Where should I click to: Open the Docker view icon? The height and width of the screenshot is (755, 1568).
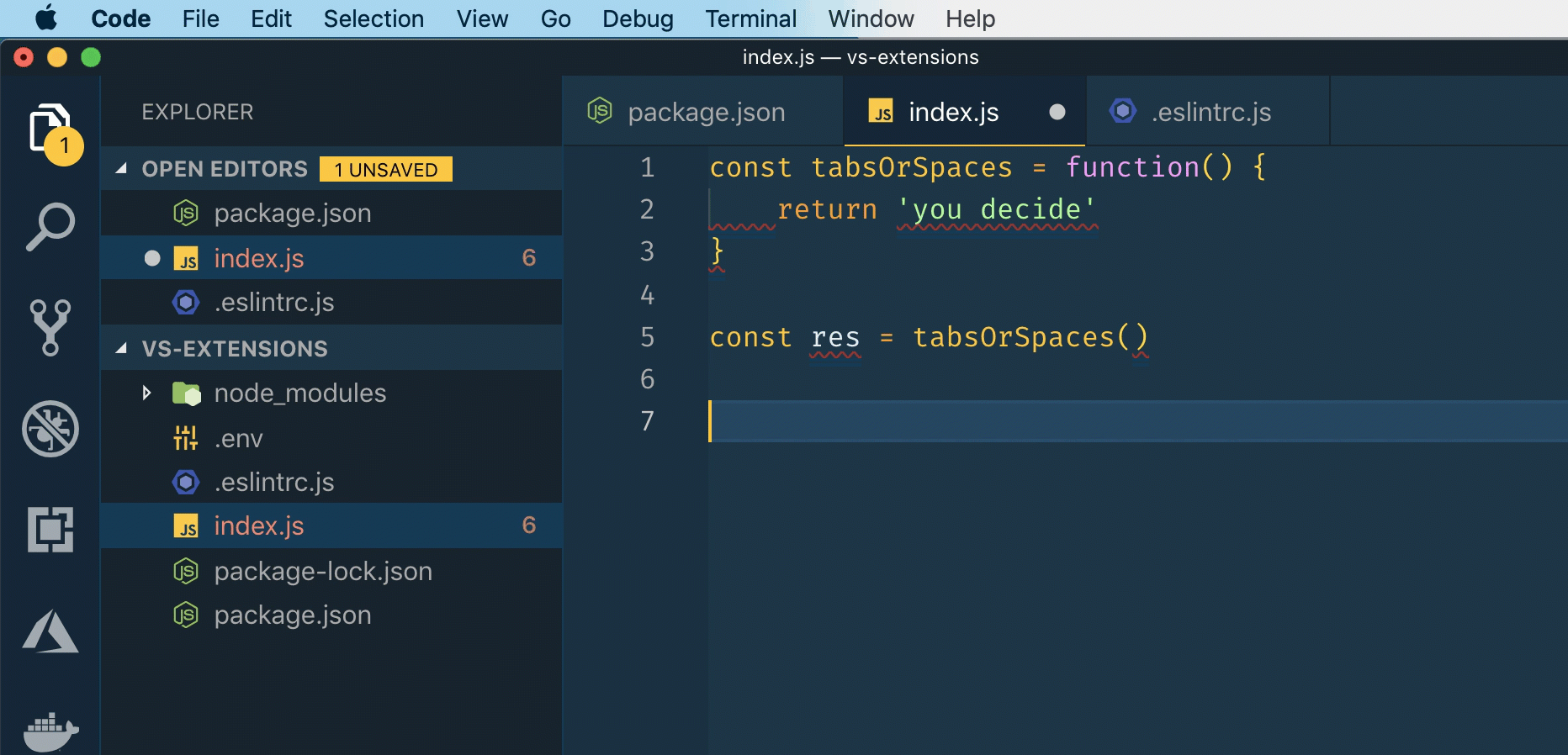coord(50,731)
